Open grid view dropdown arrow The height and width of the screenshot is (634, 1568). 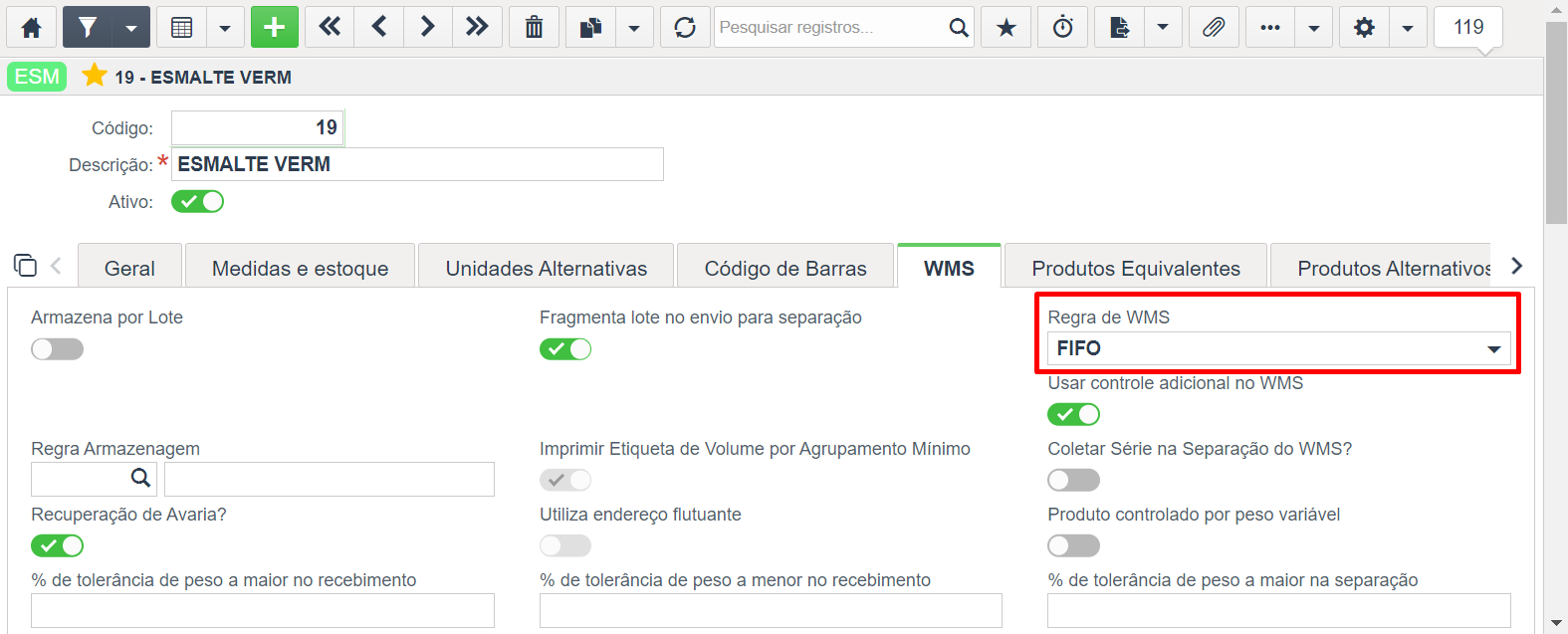click(225, 27)
